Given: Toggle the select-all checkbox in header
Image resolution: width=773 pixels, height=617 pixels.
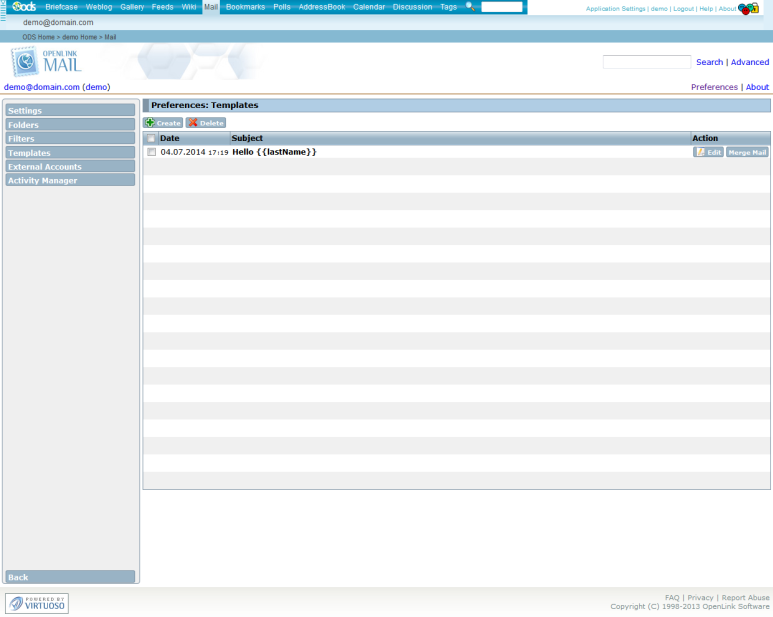Looking at the screenshot, I should click(x=151, y=138).
